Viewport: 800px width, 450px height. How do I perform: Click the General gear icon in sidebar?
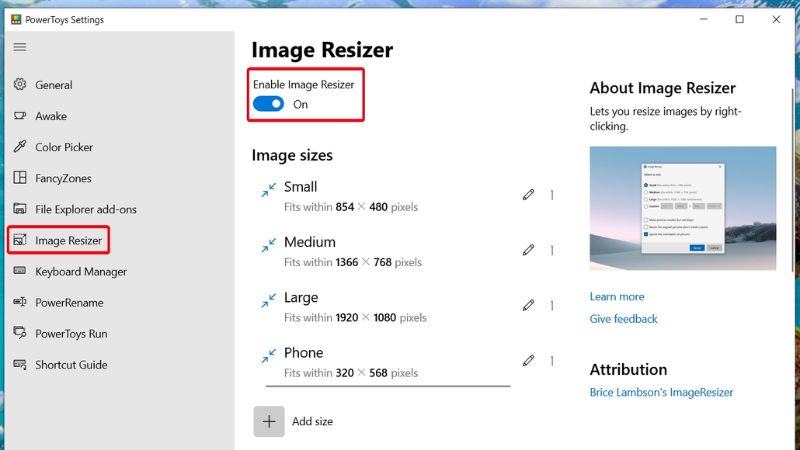click(x=20, y=85)
